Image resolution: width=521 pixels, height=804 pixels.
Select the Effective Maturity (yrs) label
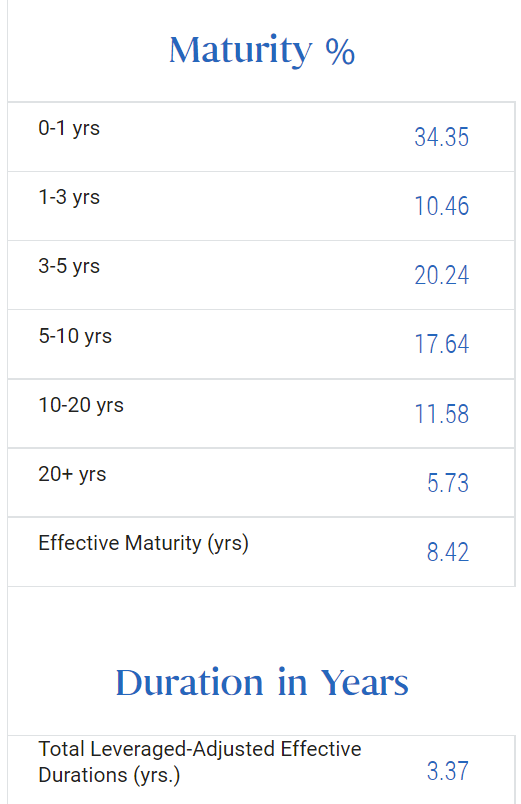pos(144,544)
